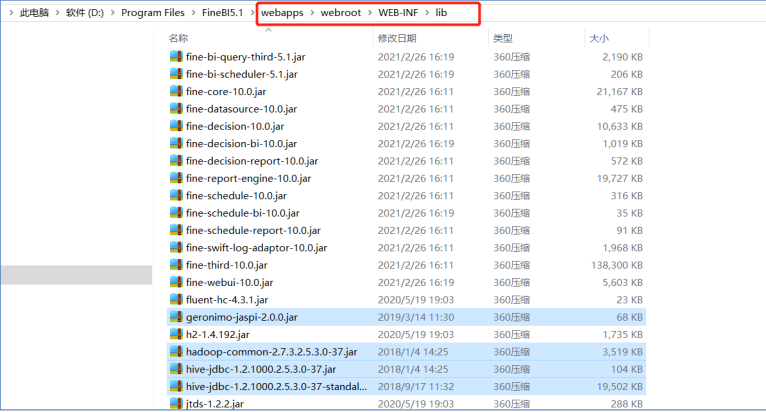Click the fine-datasource-10.0.jar archive icon
Image resolution: width=766 pixels, height=412 pixels.
point(176,108)
